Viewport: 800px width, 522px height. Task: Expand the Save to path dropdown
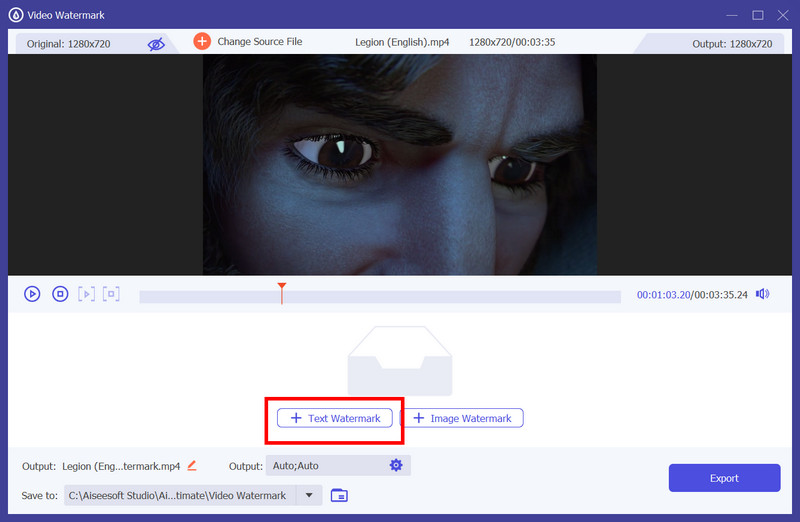pos(309,495)
